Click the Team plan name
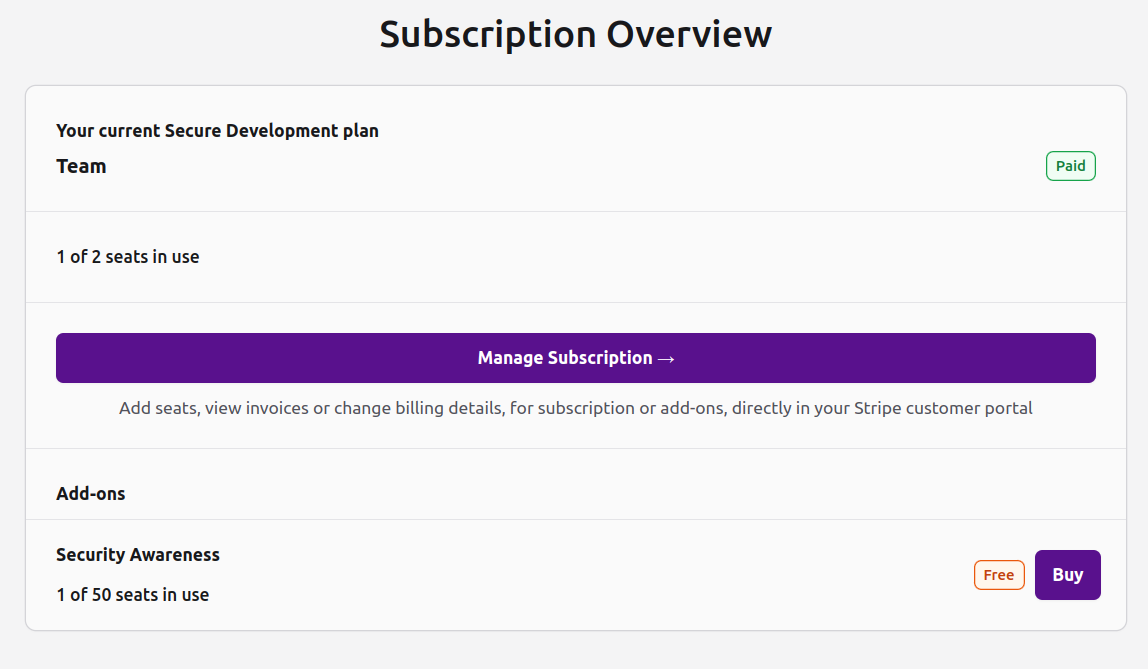The image size is (1148, 669). tap(81, 166)
